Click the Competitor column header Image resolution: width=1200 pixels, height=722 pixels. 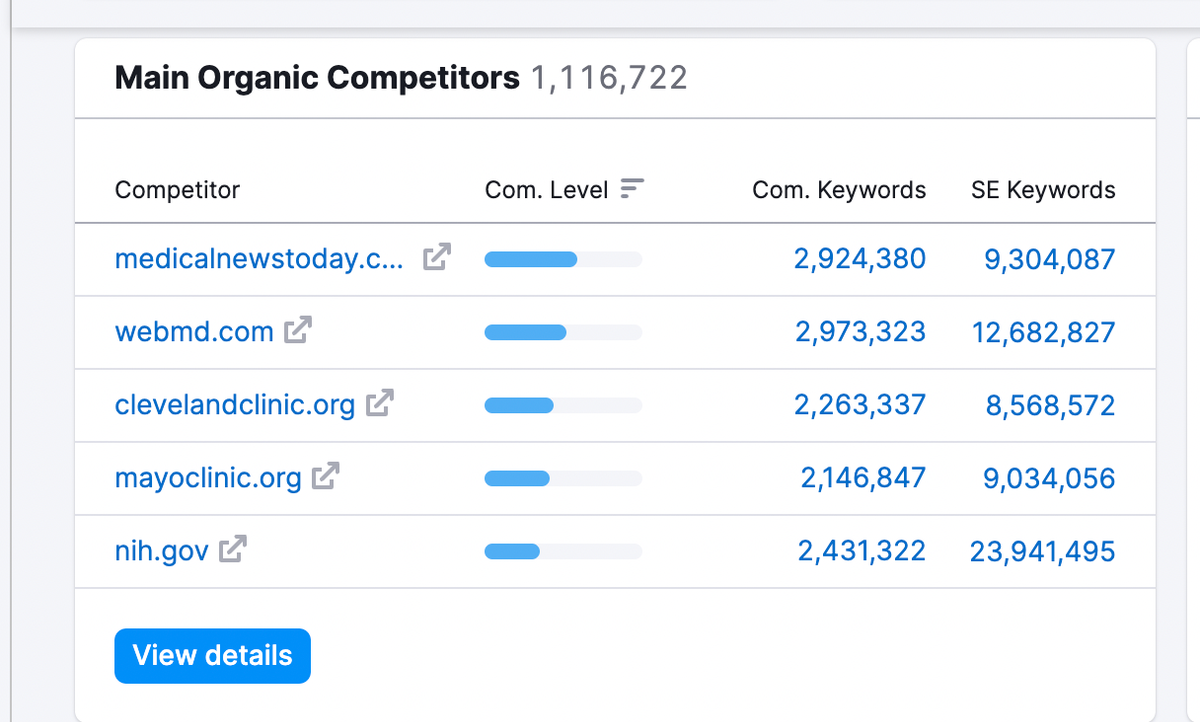(177, 190)
